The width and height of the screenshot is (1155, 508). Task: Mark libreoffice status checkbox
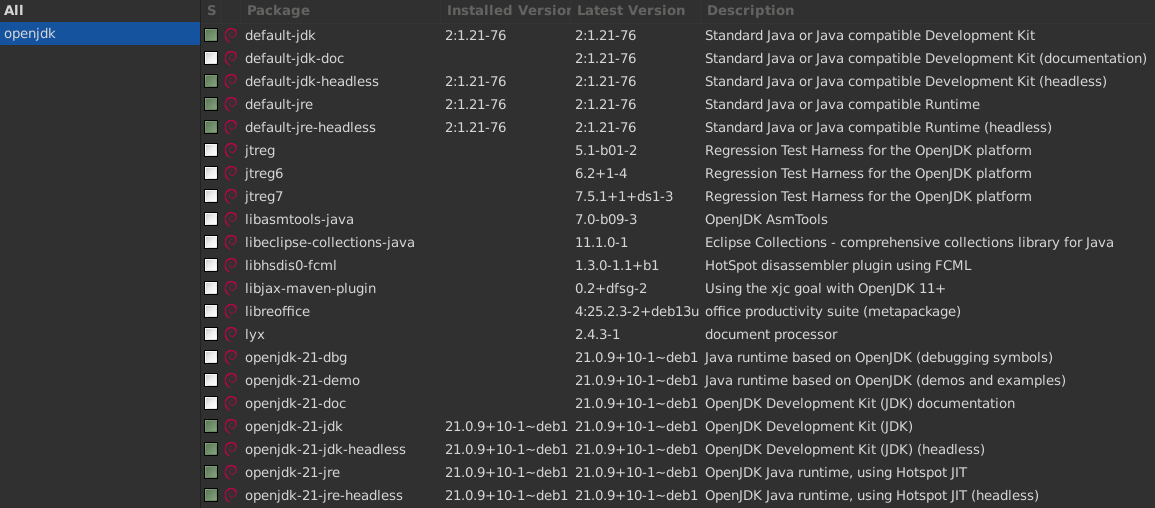pos(211,311)
